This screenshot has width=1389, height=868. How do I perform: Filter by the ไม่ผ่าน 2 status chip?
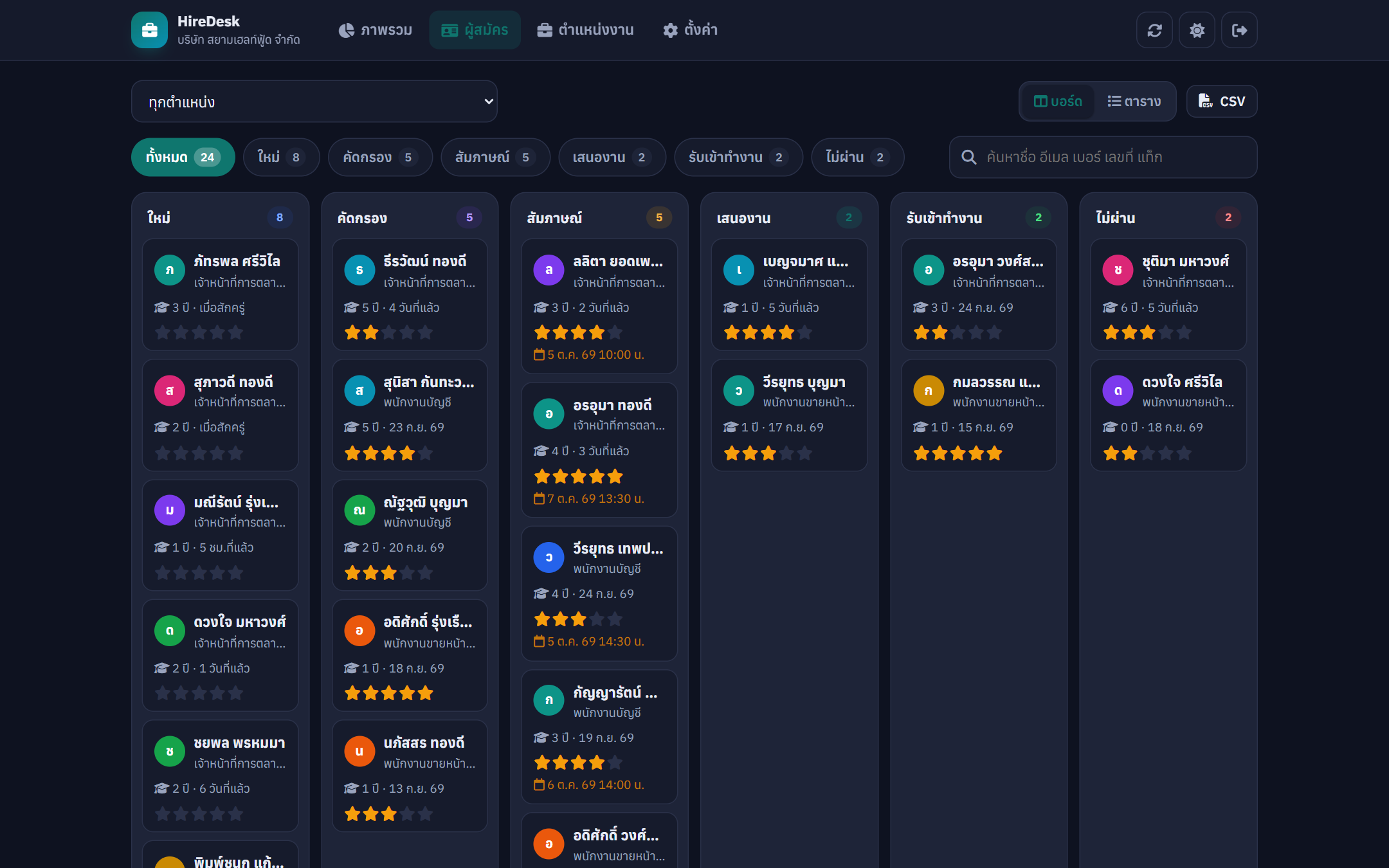tap(857, 157)
